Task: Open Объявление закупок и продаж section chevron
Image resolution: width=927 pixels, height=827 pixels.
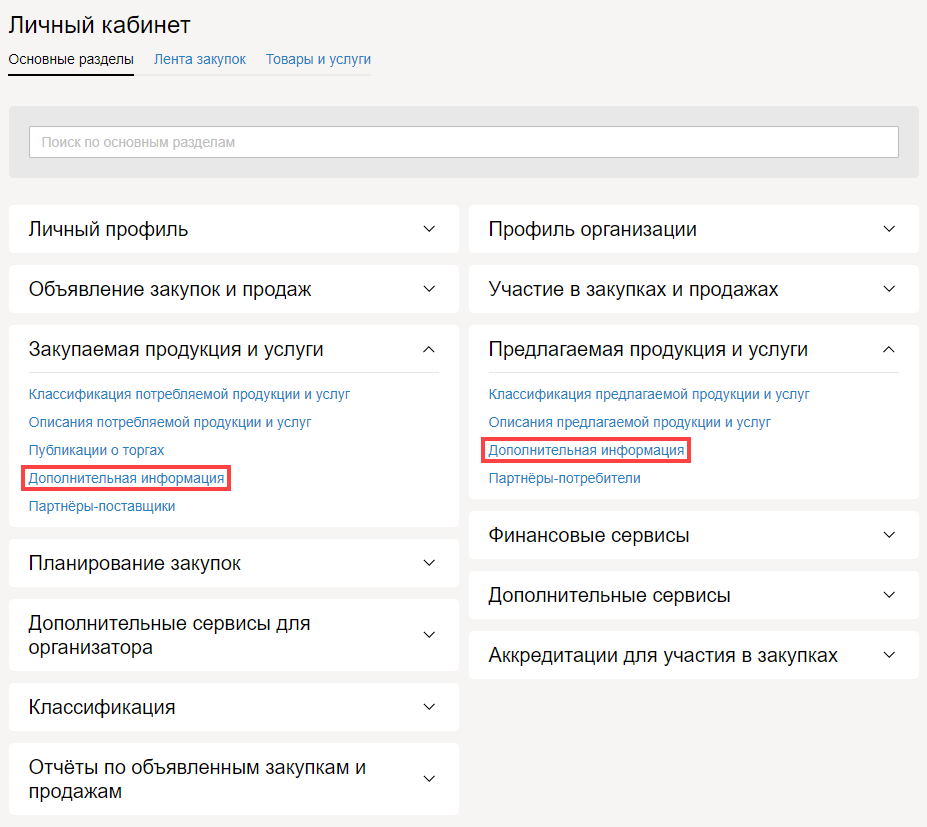Action: coord(429,289)
